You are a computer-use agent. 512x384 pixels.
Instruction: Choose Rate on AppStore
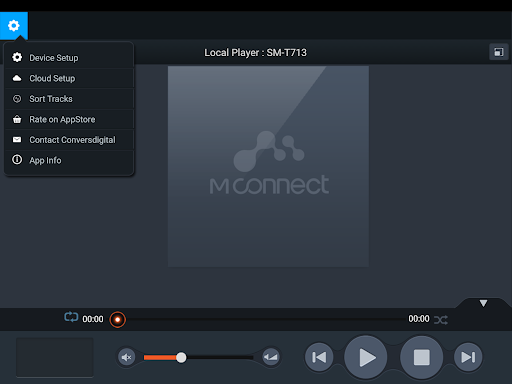(69, 119)
